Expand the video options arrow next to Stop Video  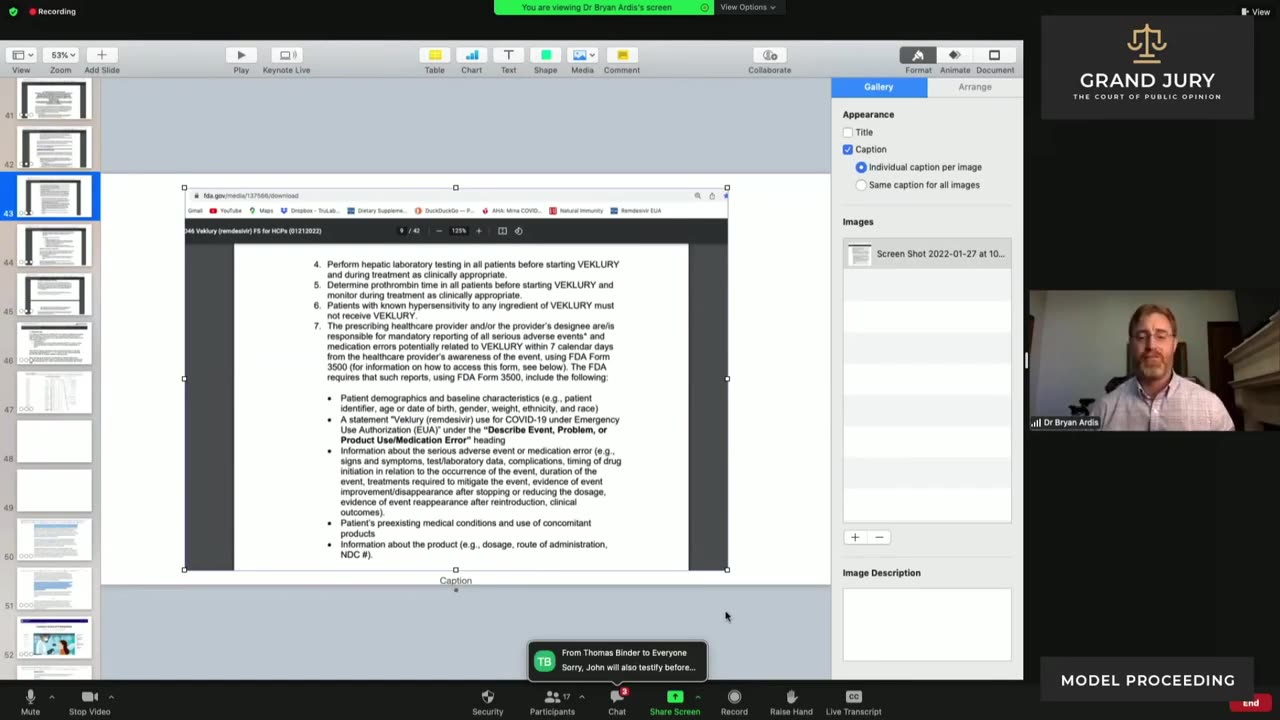(x=111, y=696)
